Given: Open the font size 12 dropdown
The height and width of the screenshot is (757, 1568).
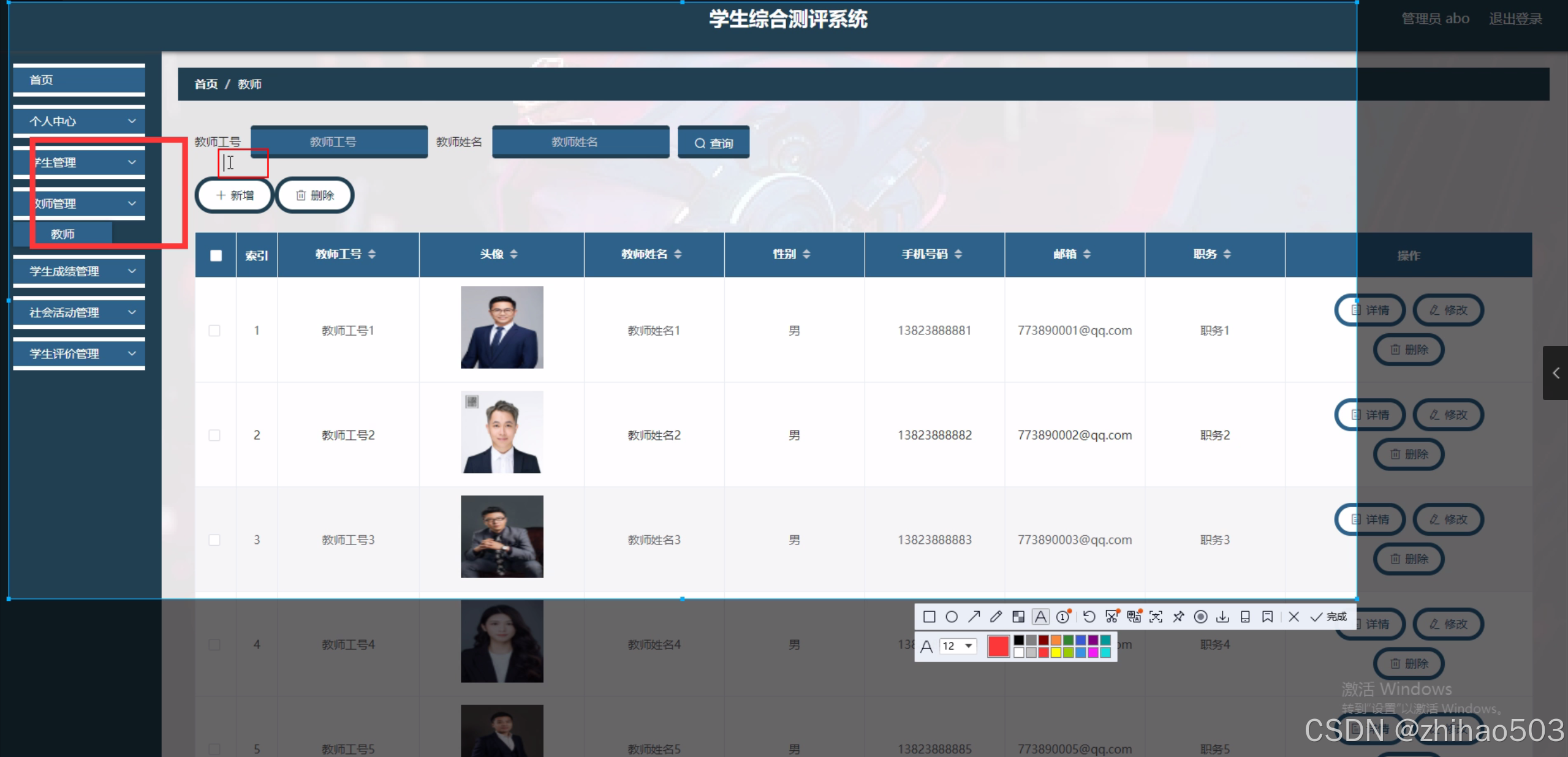Looking at the screenshot, I should click(x=958, y=646).
